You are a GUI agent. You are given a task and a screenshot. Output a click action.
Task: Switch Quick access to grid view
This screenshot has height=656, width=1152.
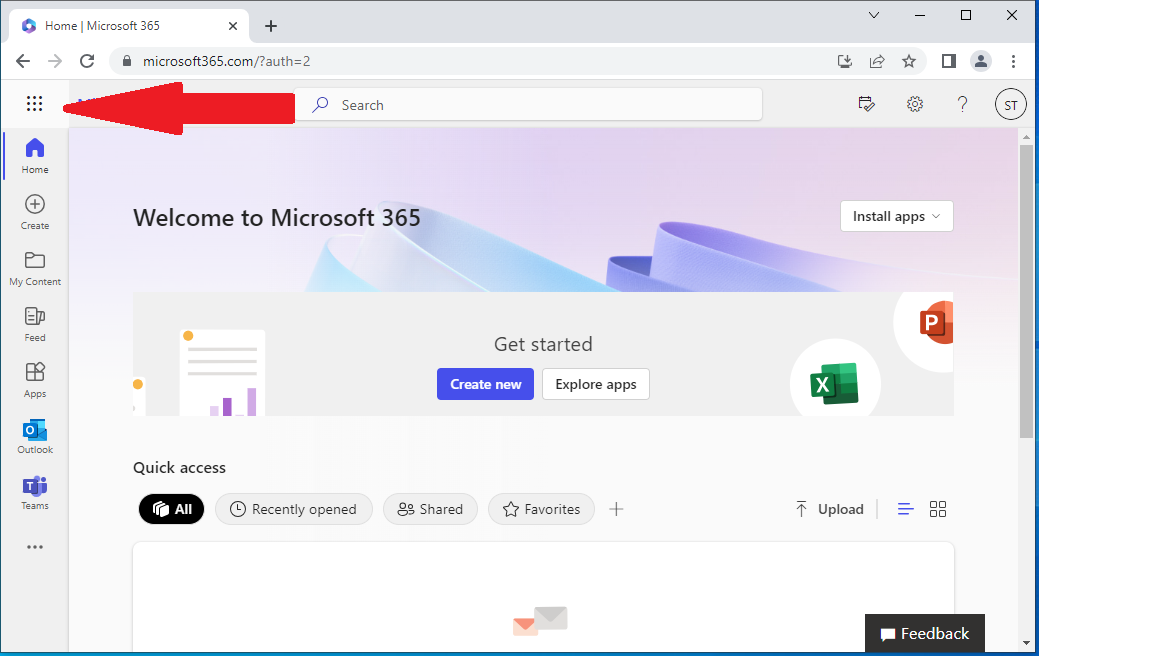point(938,509)
